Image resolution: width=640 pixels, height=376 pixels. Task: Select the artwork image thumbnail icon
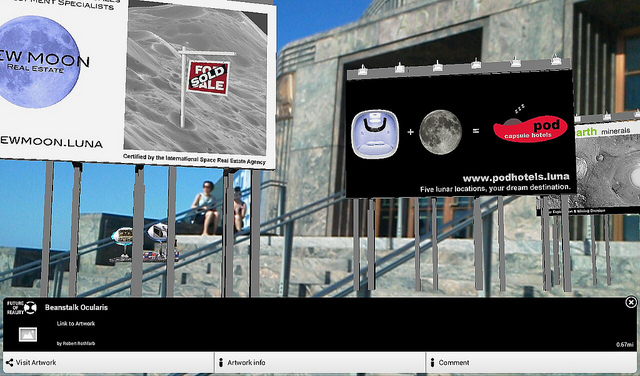pyautogui.click(x=28, y=334)
